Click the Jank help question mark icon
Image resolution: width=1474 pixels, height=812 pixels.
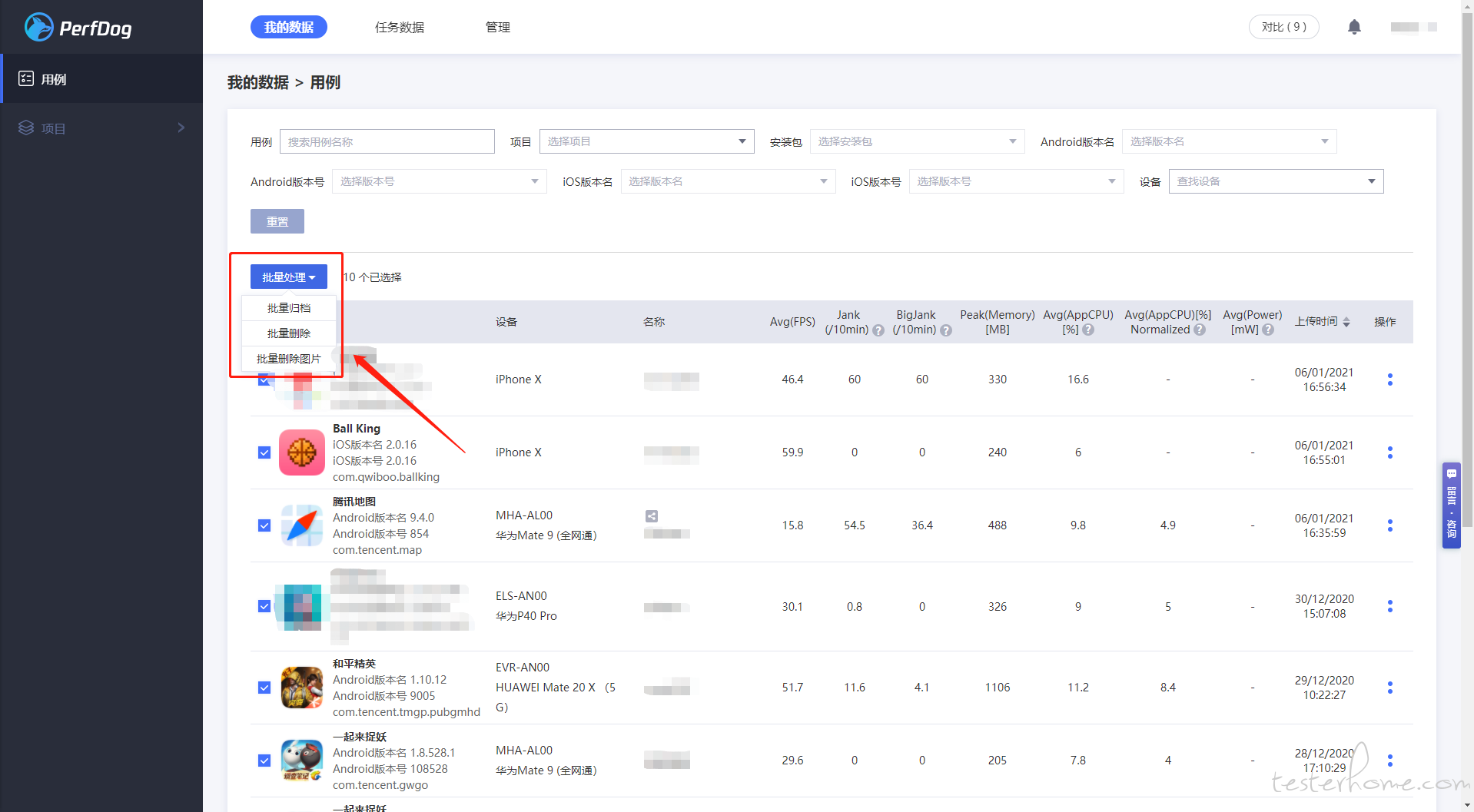878,330
